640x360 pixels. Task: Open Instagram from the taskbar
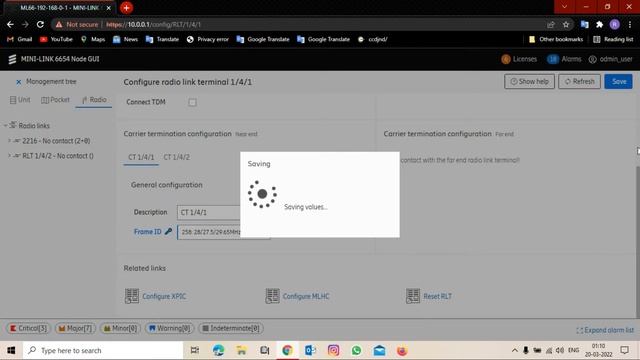coord(333,350)
